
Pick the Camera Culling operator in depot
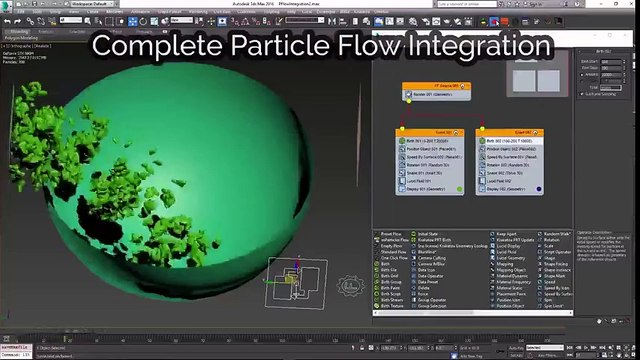click(429, 258)
